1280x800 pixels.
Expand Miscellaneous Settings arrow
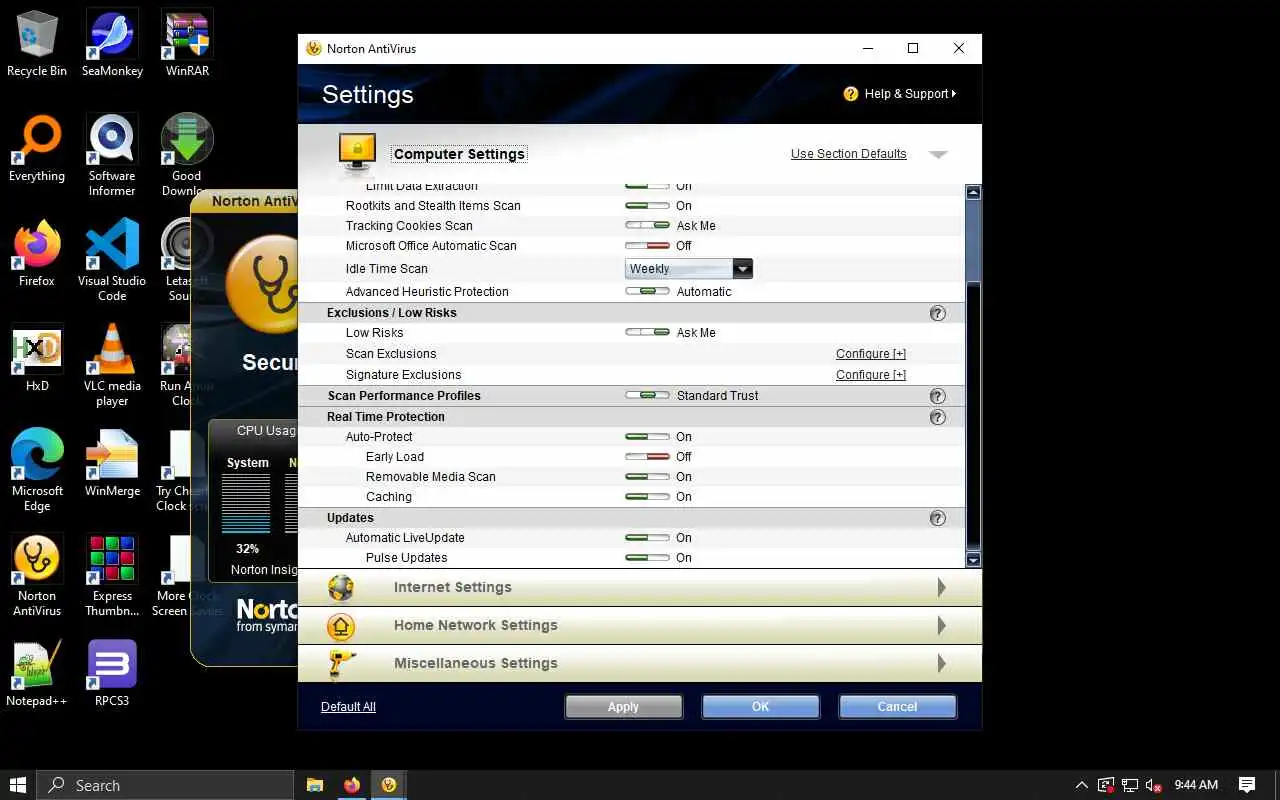[x=941, y=664]
